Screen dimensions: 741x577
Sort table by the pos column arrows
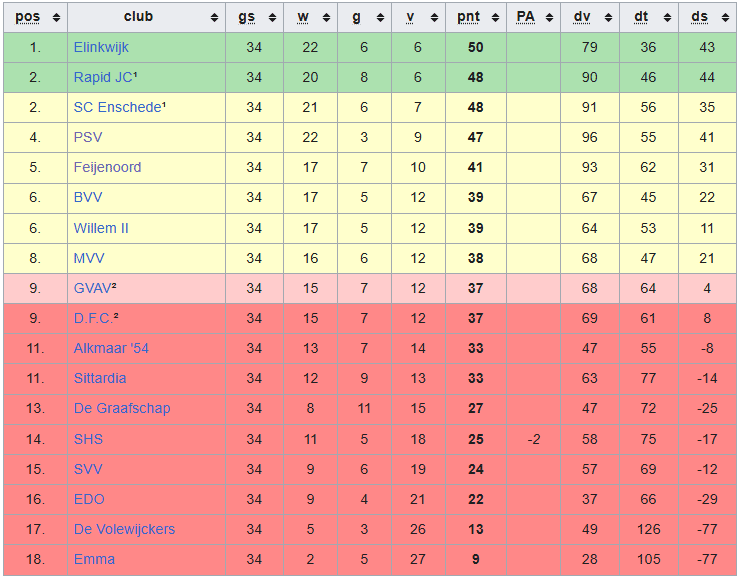click(x=56, y=18)
